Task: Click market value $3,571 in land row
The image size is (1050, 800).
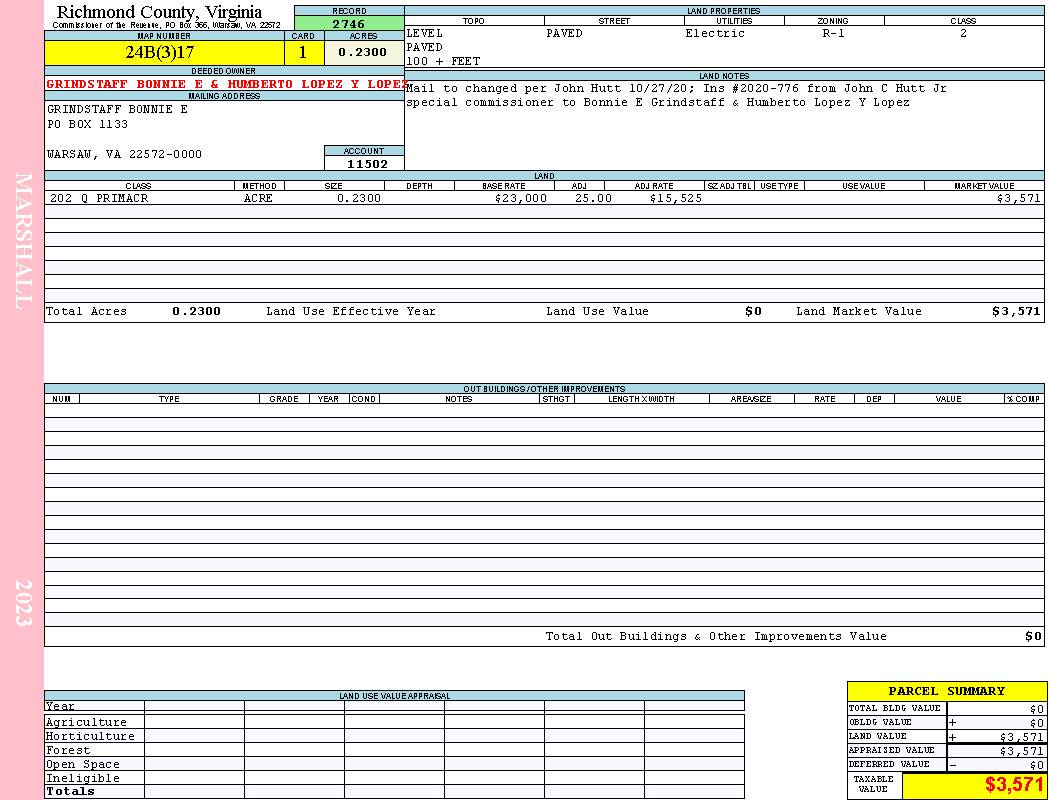Action: [x=1018, y=198]
